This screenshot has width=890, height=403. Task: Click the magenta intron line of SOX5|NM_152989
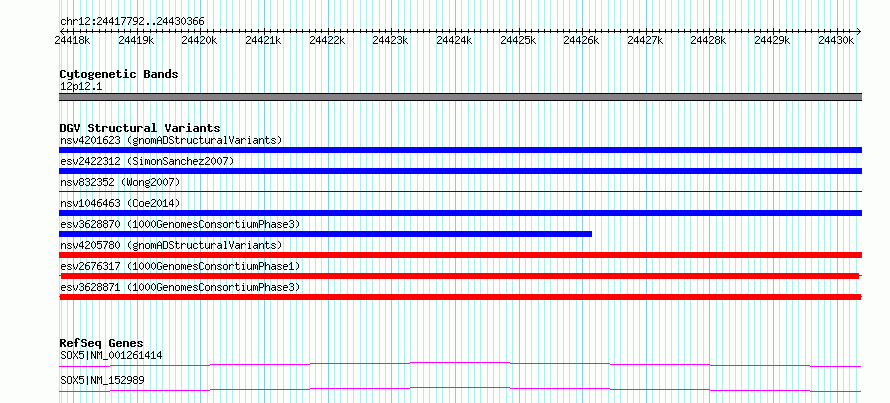[460, 389]
